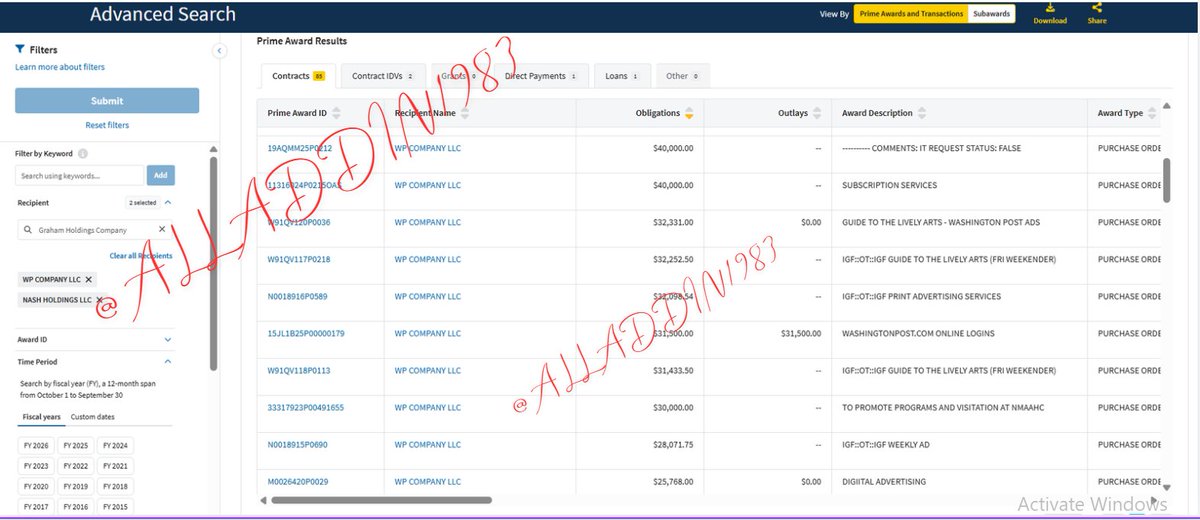Viewport: 1200px width, 520px height.
Task: Sort by Obligations column
Action: (x=689, y=113)
